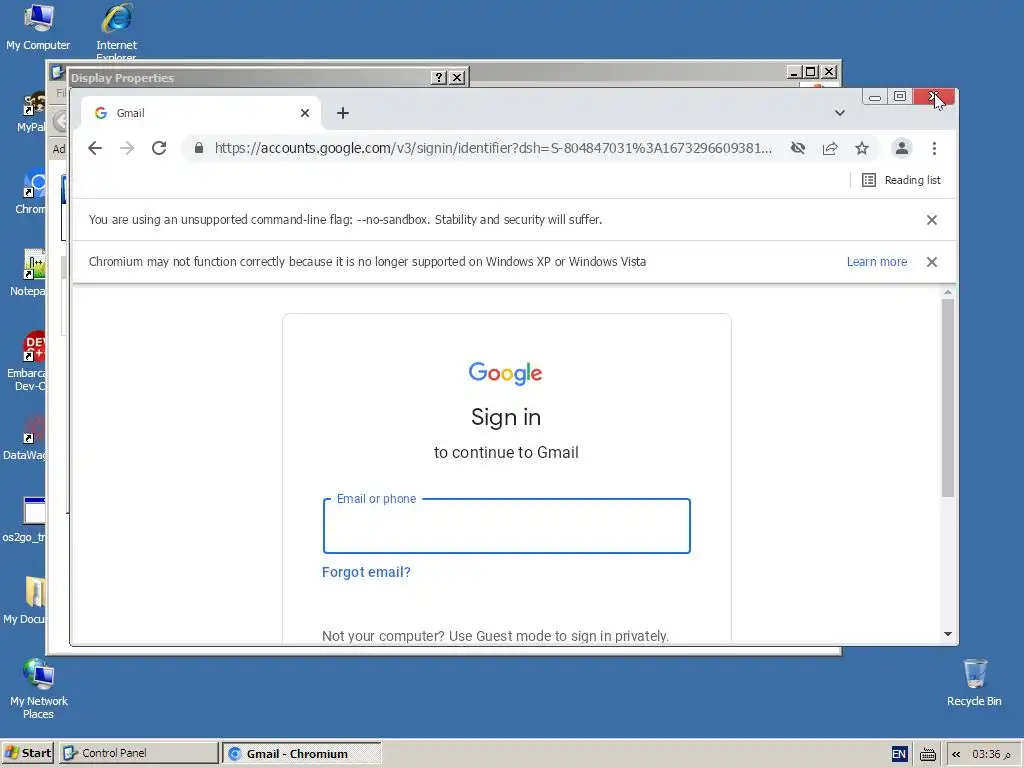Click the system clock showing 03:36
Screen dimensions: 1024x768
click(991, 754)
